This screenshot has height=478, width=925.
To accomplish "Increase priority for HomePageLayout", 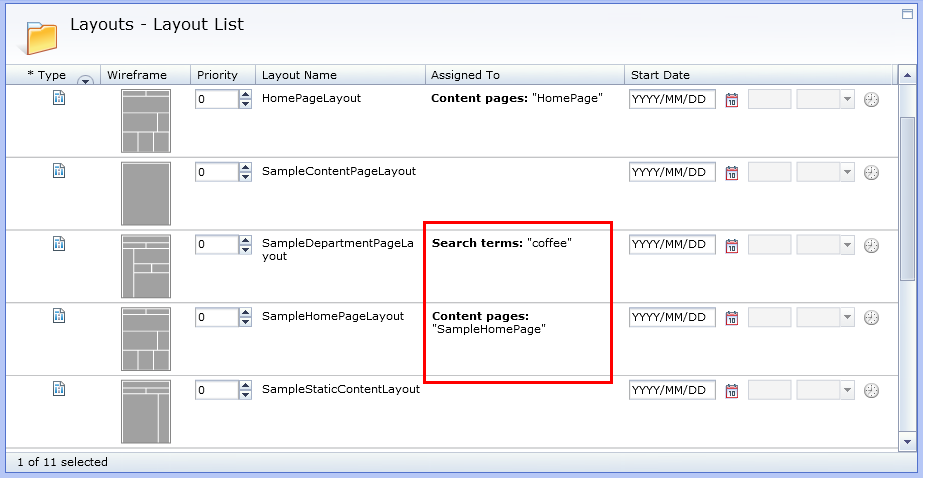I will pyautogui.click(x=245, y=95).
